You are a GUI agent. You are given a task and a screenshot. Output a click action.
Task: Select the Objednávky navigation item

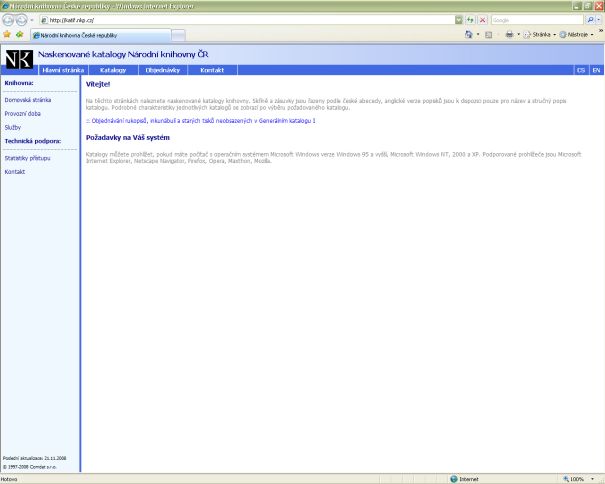click(x=160, y=71)
